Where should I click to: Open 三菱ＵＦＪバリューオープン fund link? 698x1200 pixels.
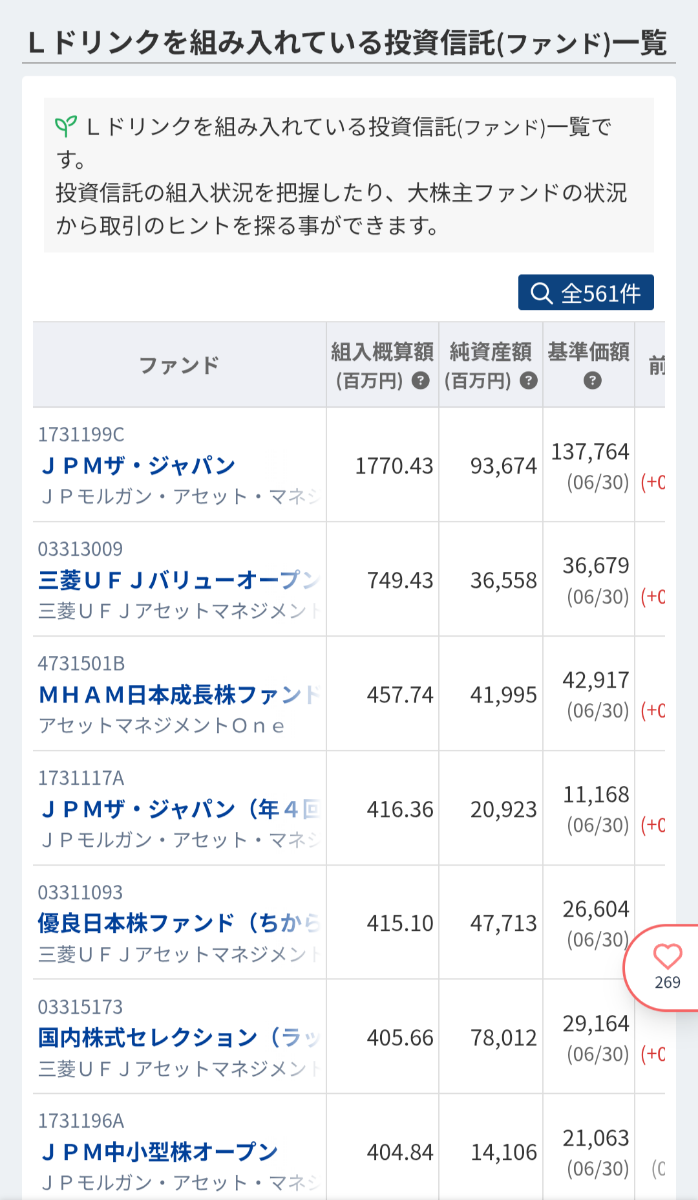coord(178,580)
